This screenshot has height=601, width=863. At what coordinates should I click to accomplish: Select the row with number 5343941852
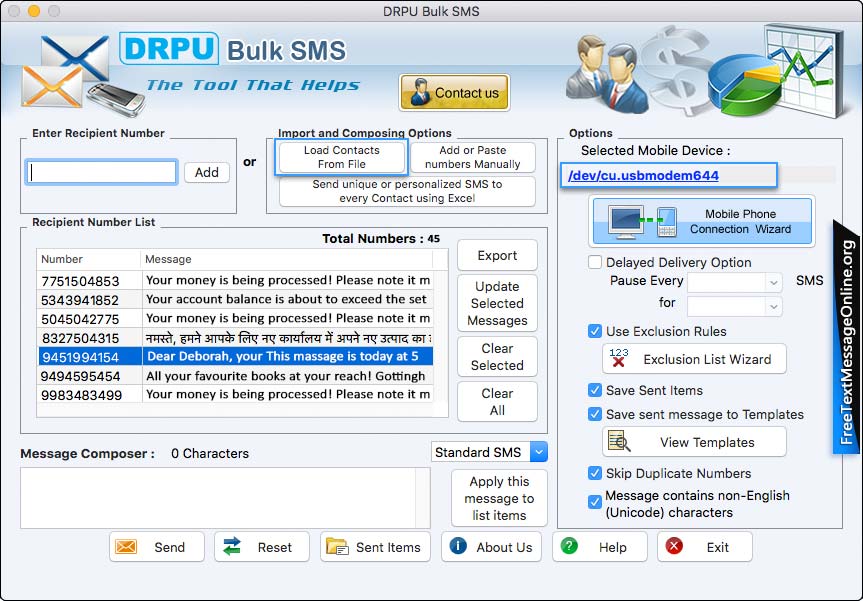tap(236, 299)
